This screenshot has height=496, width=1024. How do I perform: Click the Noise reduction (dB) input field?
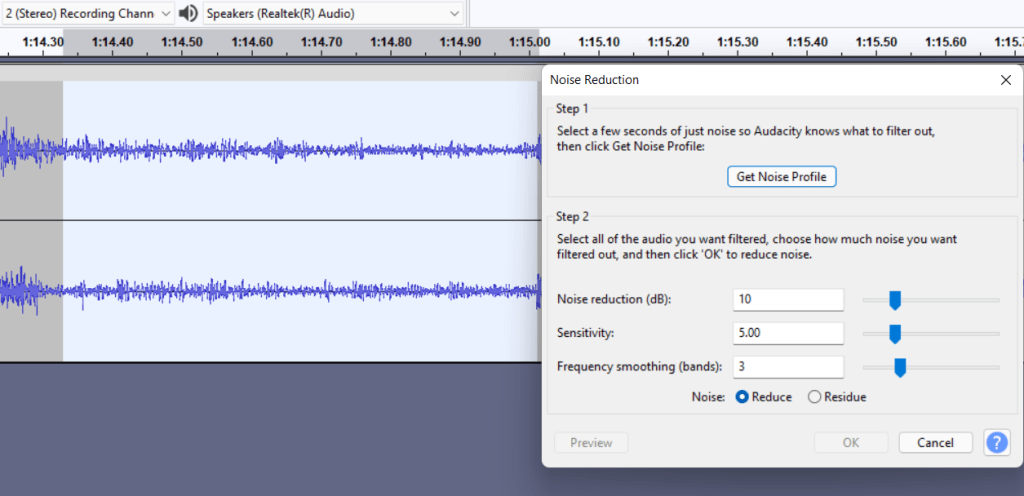(x=788, y=299)
